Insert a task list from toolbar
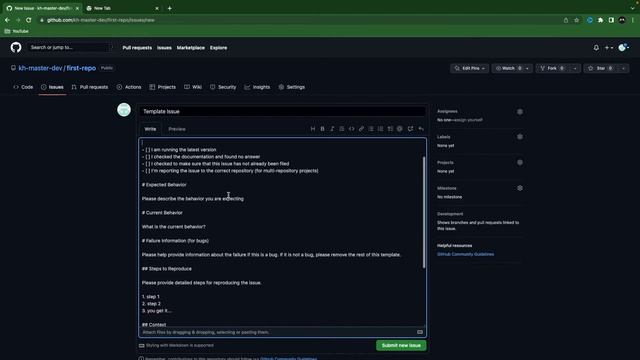The width and height of the screenshot is (640, 360). click(x=390, y=129)
